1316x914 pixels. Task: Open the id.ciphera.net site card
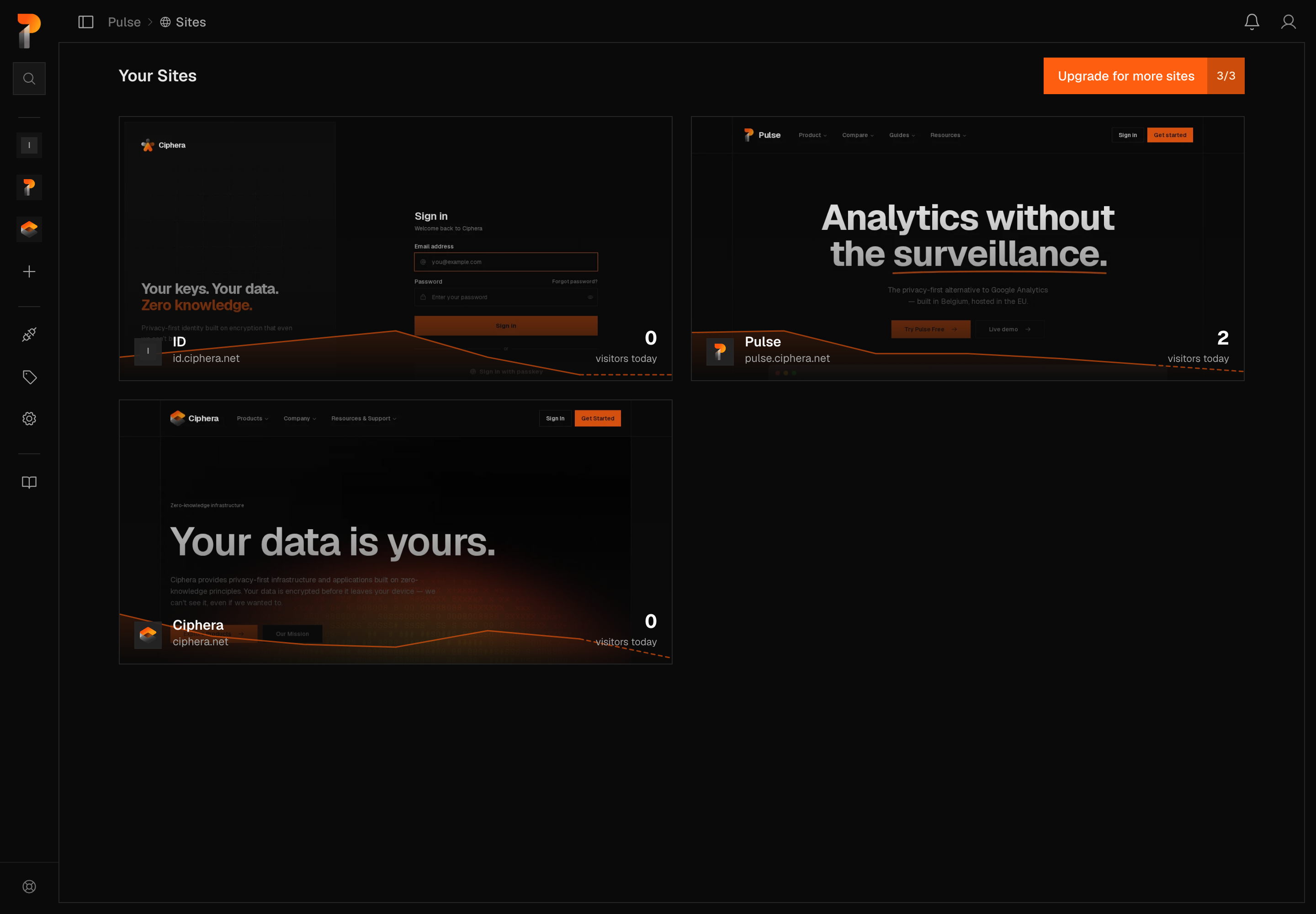(395, 249)
